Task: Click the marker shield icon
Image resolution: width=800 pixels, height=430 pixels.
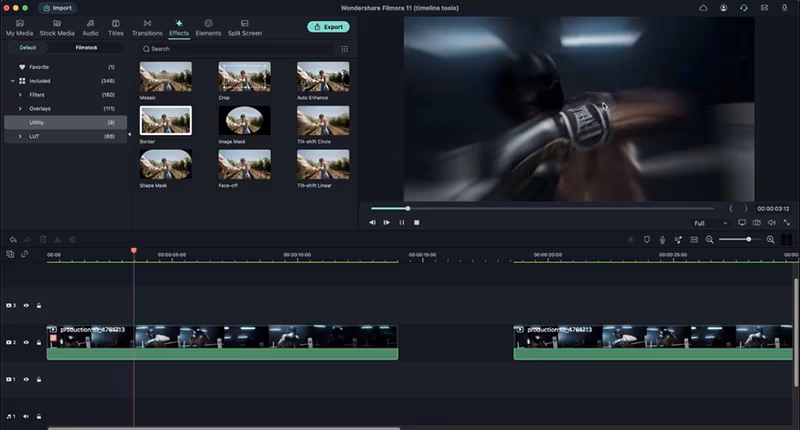Action: [x=646, y=240]
